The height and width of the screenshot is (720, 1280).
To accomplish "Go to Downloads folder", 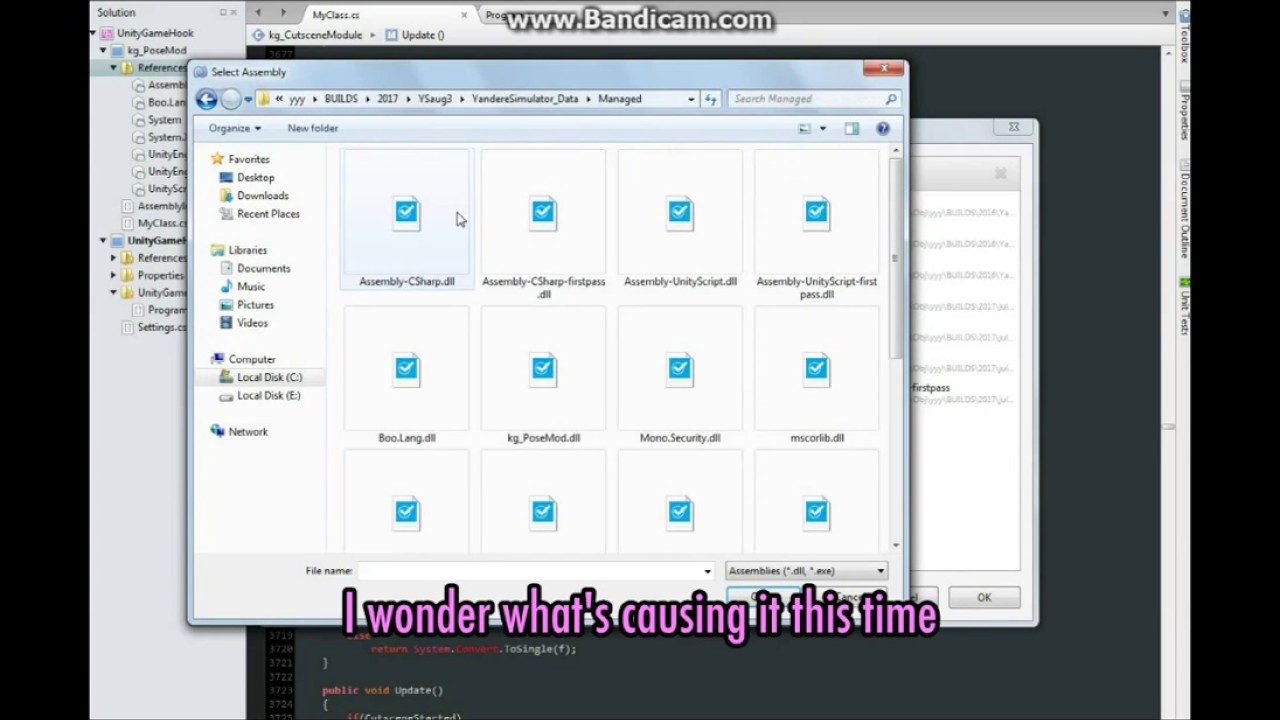I will point(262,195).
